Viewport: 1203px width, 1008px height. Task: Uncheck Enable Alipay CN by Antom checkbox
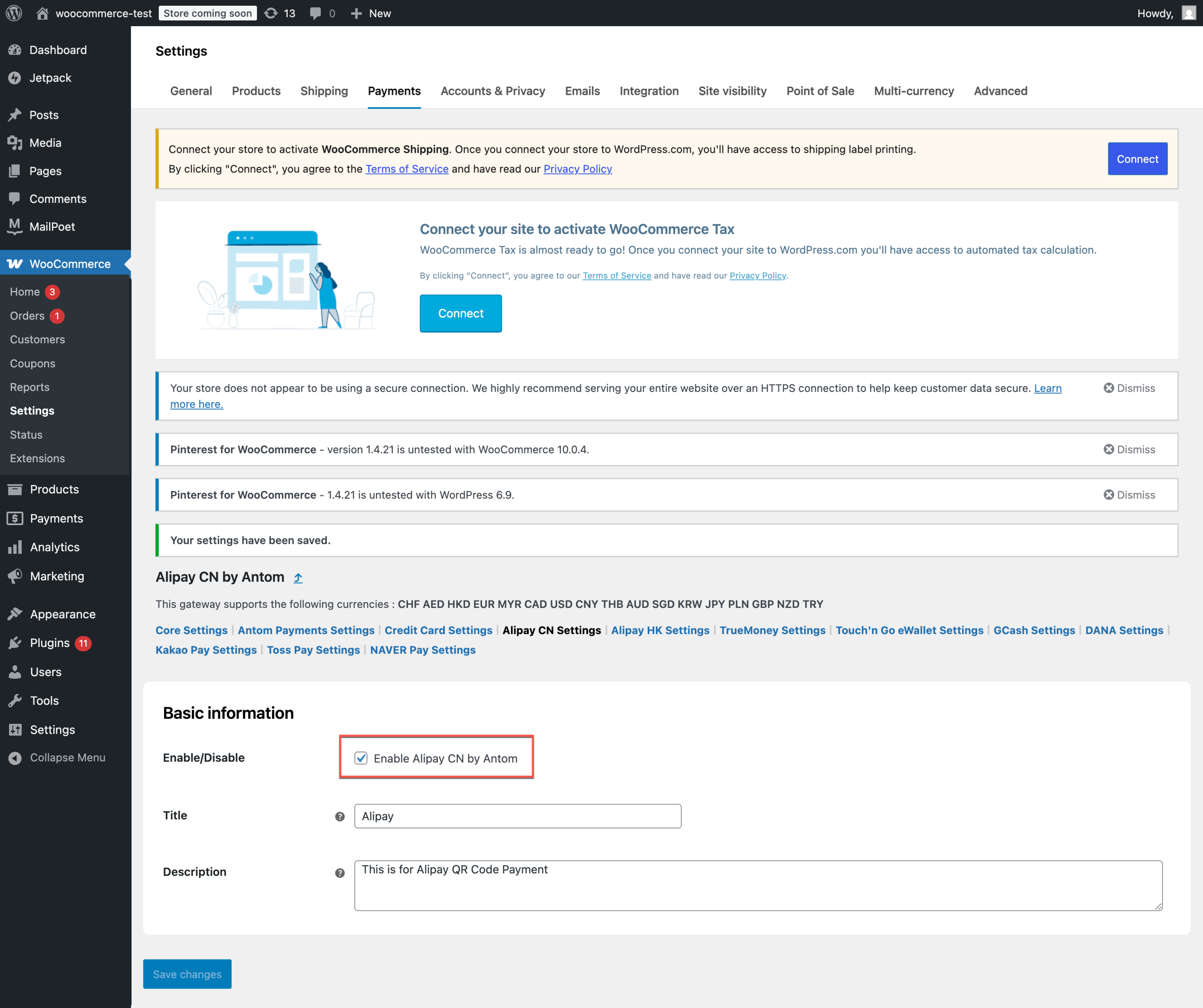pos(361,758)
